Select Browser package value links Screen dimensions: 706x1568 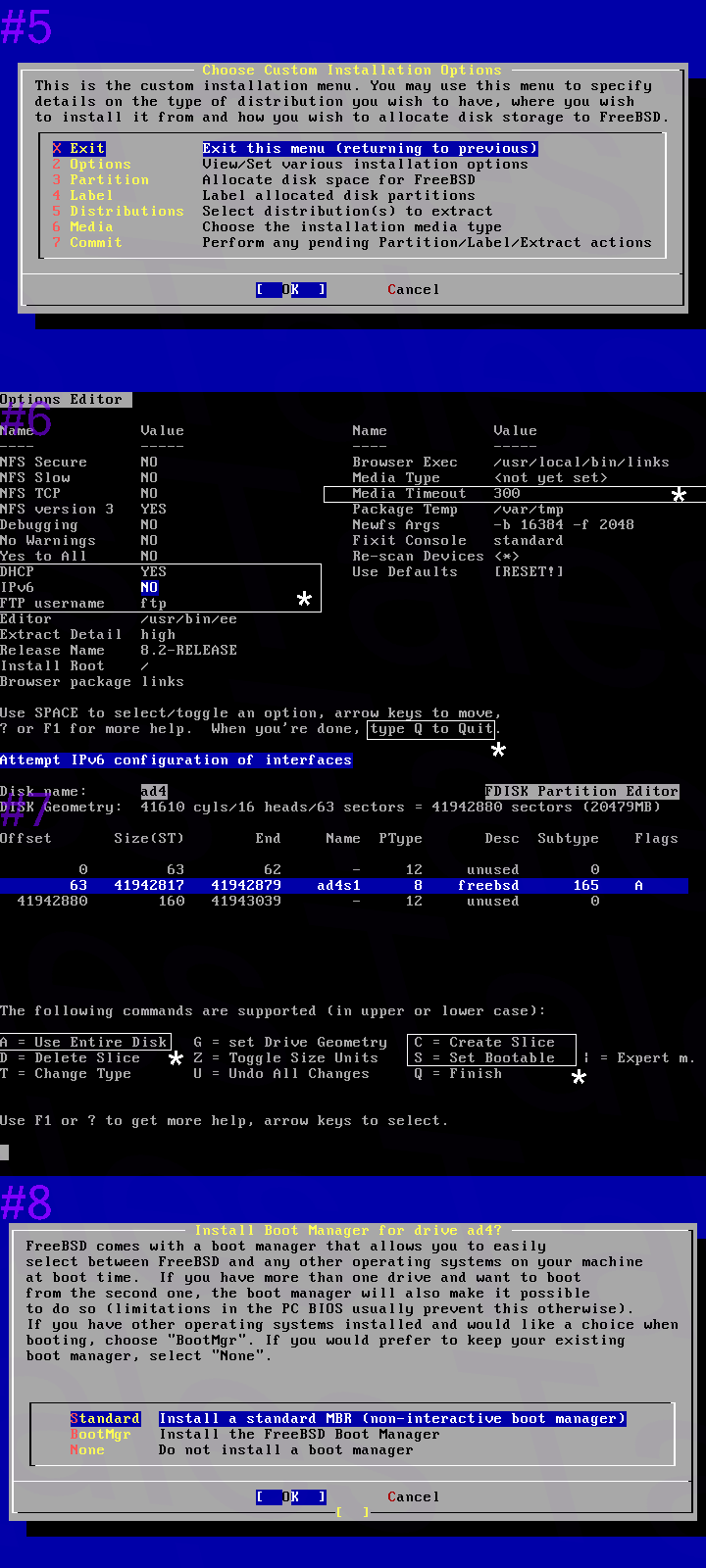pyautogui.click(x=162, y=682)
